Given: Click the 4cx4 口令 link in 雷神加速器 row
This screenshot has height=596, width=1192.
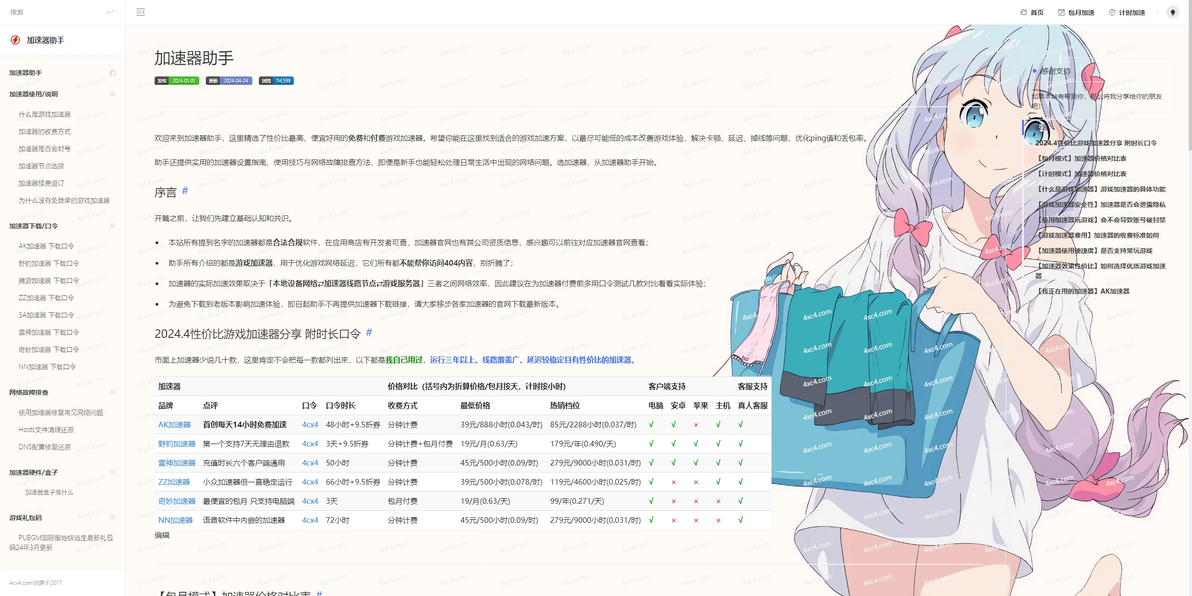Looking at the screenshot, I should [x=310, y=463].
